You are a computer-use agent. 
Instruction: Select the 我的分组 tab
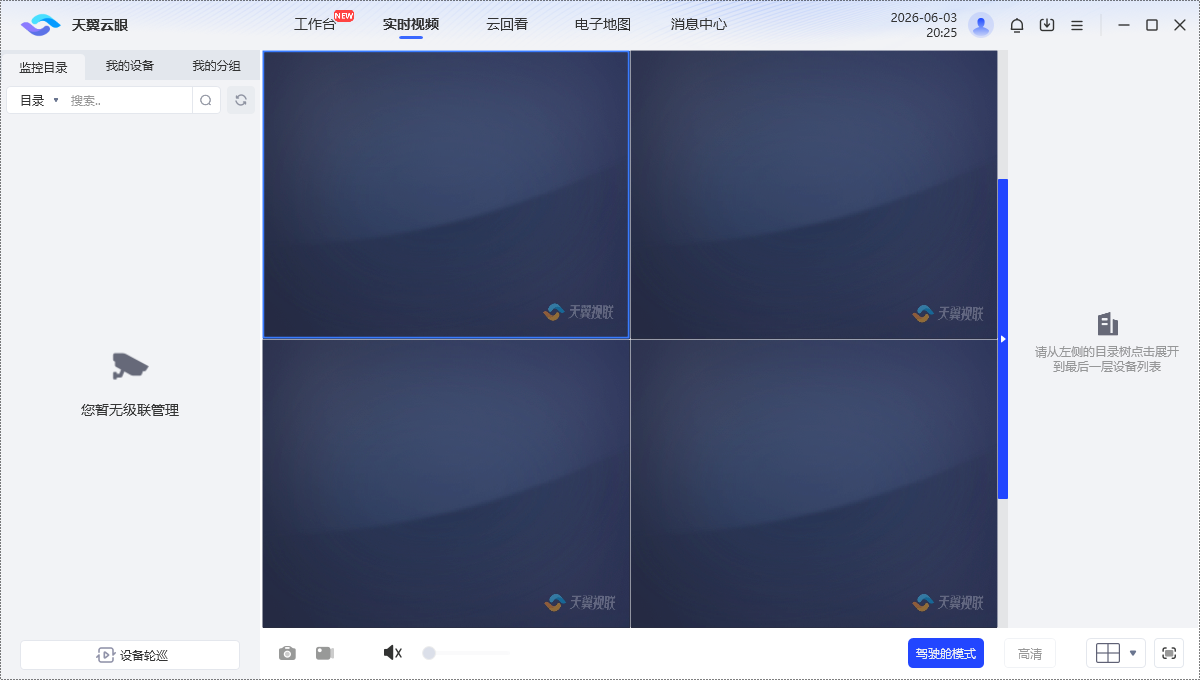point(216,66)
